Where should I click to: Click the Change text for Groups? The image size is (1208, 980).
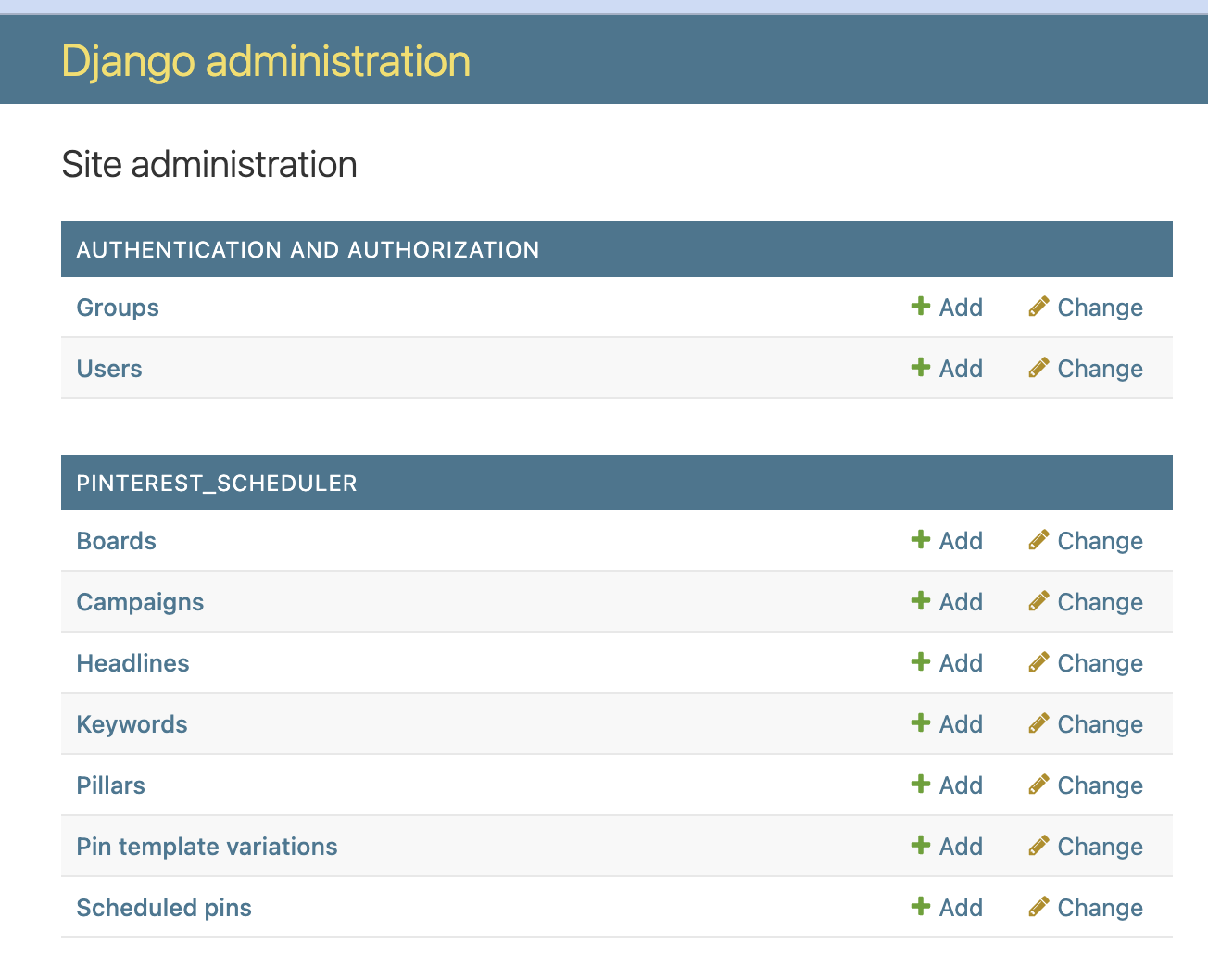(x=1100, y=308)
